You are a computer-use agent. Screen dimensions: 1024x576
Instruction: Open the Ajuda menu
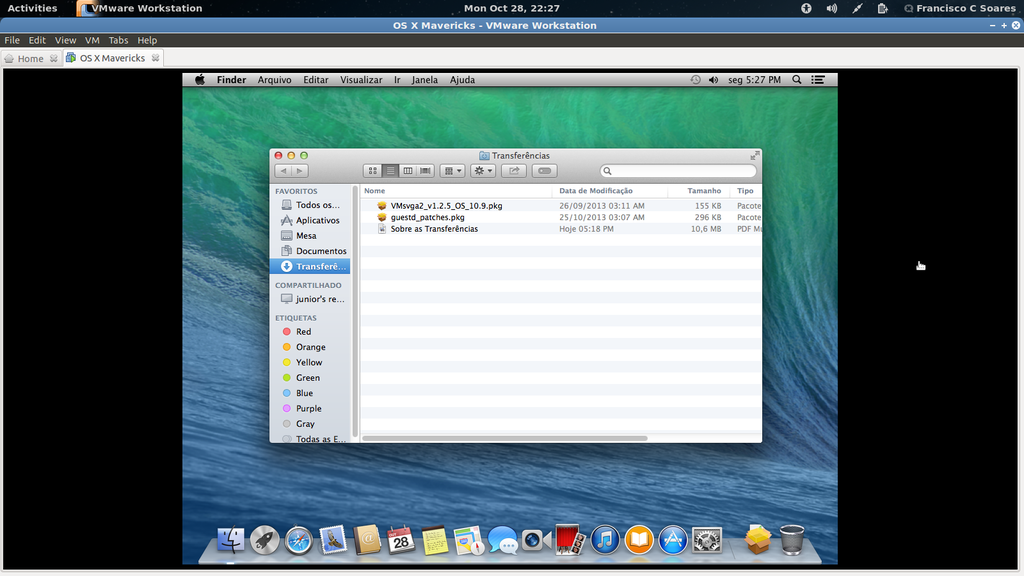(462, 80)
